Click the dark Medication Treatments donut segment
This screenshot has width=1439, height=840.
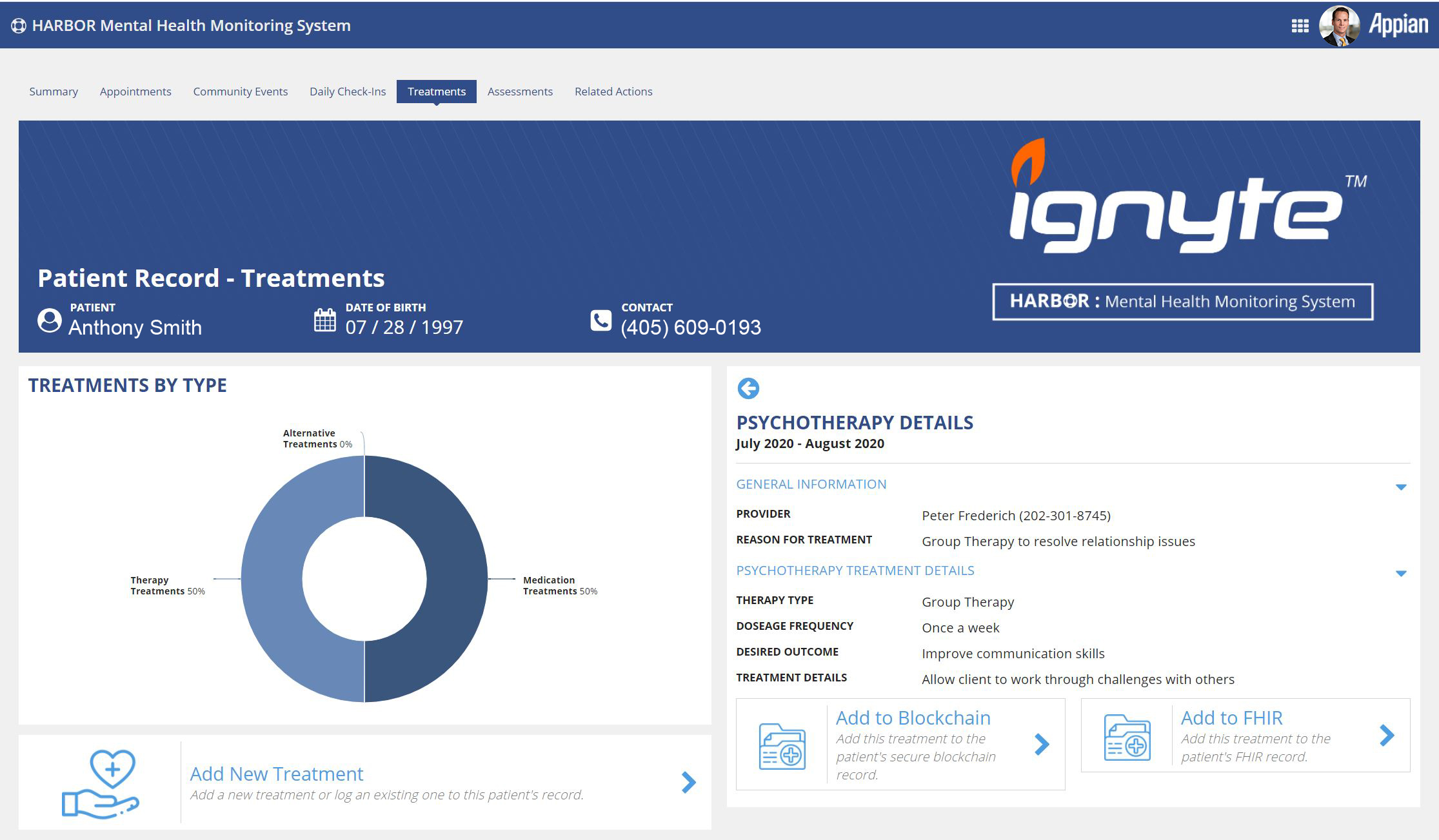pyautogui.click(x=457, y=579)
